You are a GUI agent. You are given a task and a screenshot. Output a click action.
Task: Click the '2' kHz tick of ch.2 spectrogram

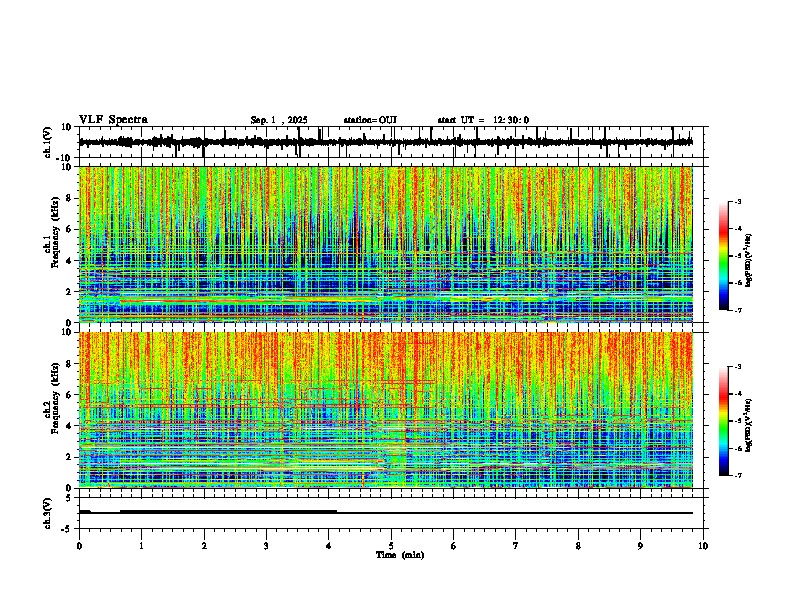(x=70, y=457)
